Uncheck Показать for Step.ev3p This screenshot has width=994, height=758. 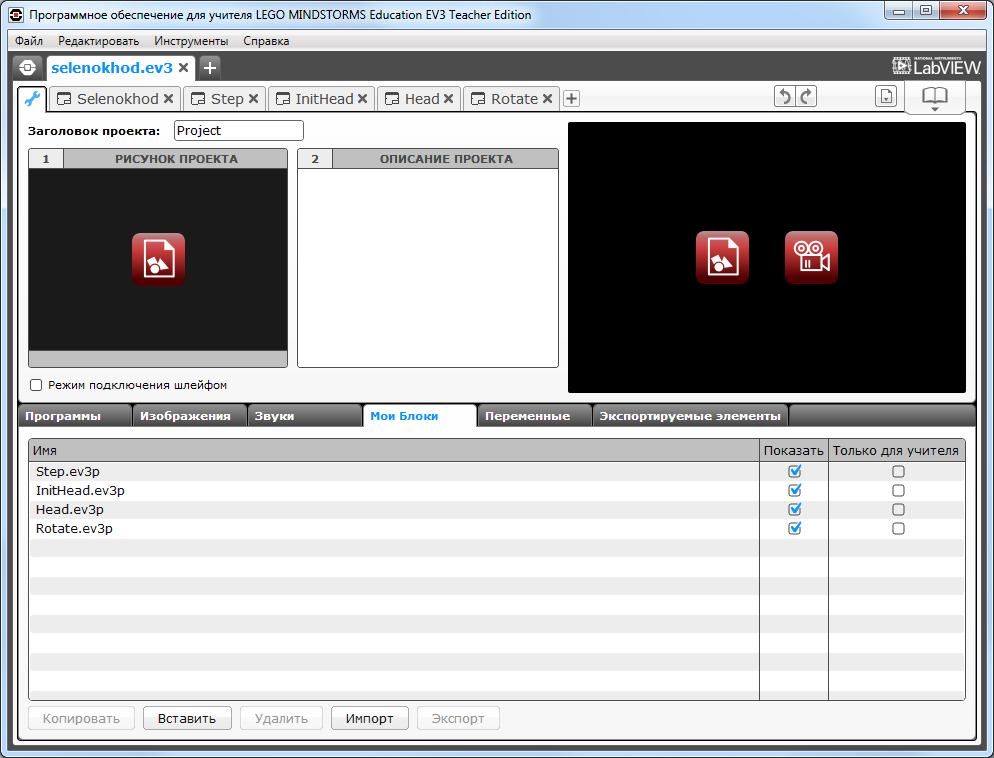tap(794, 472)
